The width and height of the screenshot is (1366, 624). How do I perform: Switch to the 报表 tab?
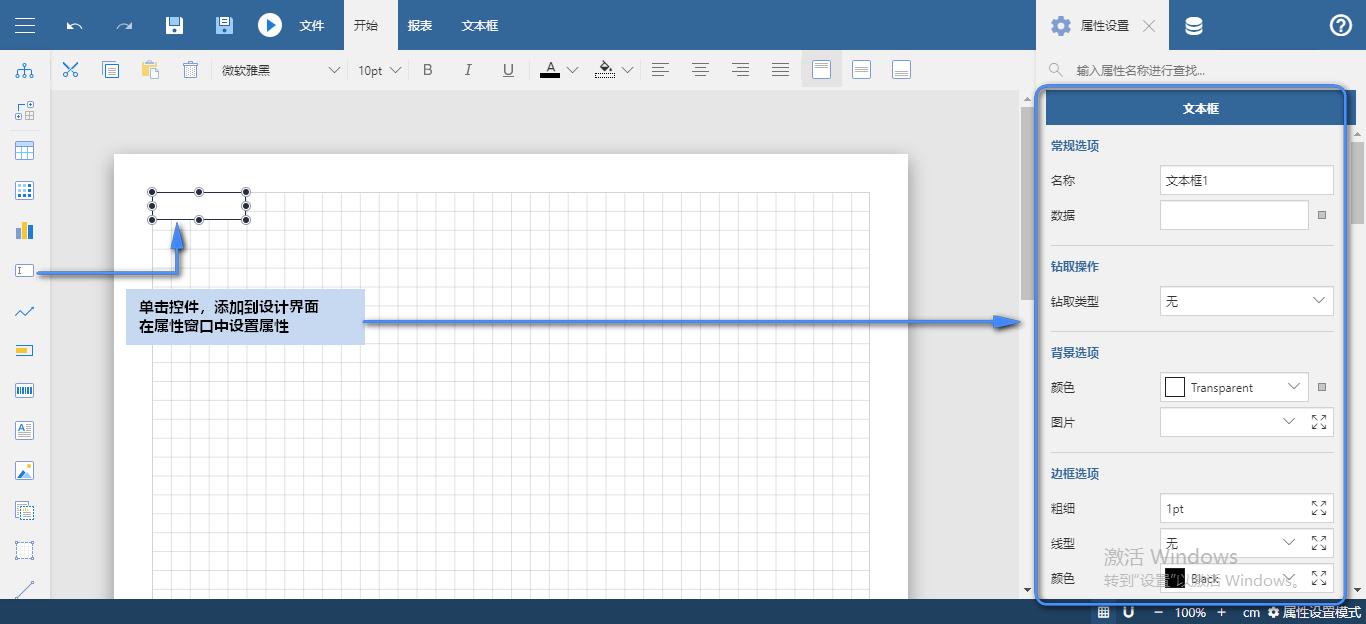click(x=420, y=25)
